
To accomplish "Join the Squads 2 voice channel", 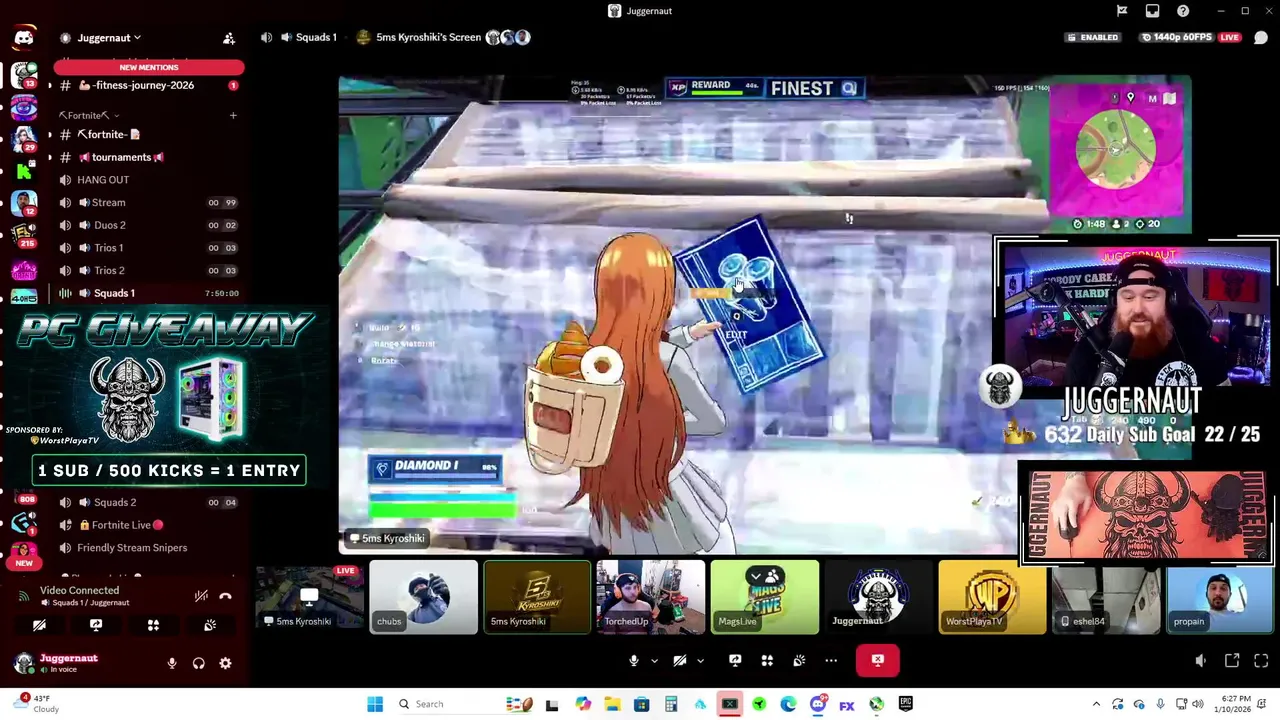I will coord(147,502).
